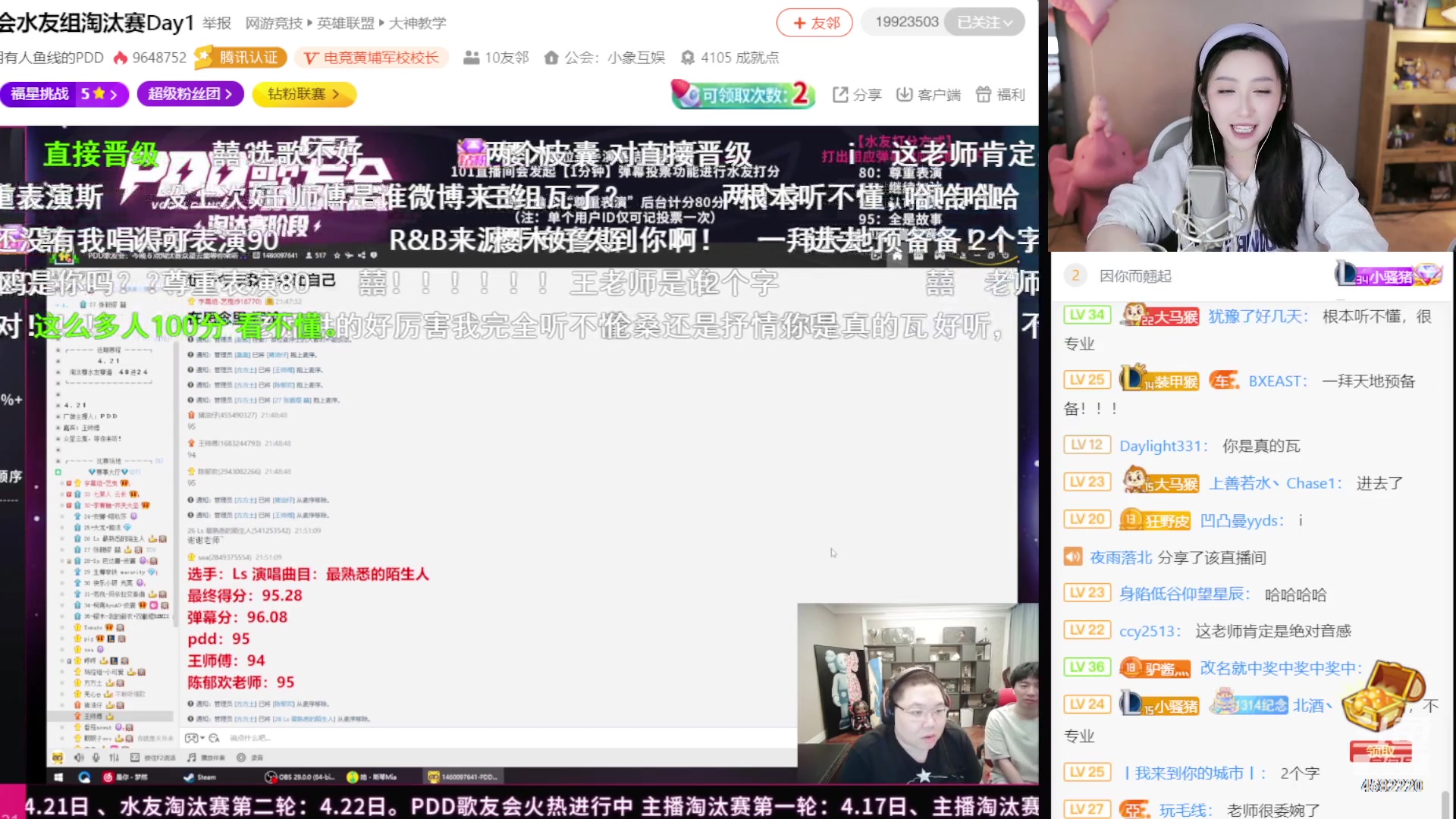Viewport: 1456px width, 819px height.
Task: Open the YY audio mixer icon
Action: click(x=115, y=758)
